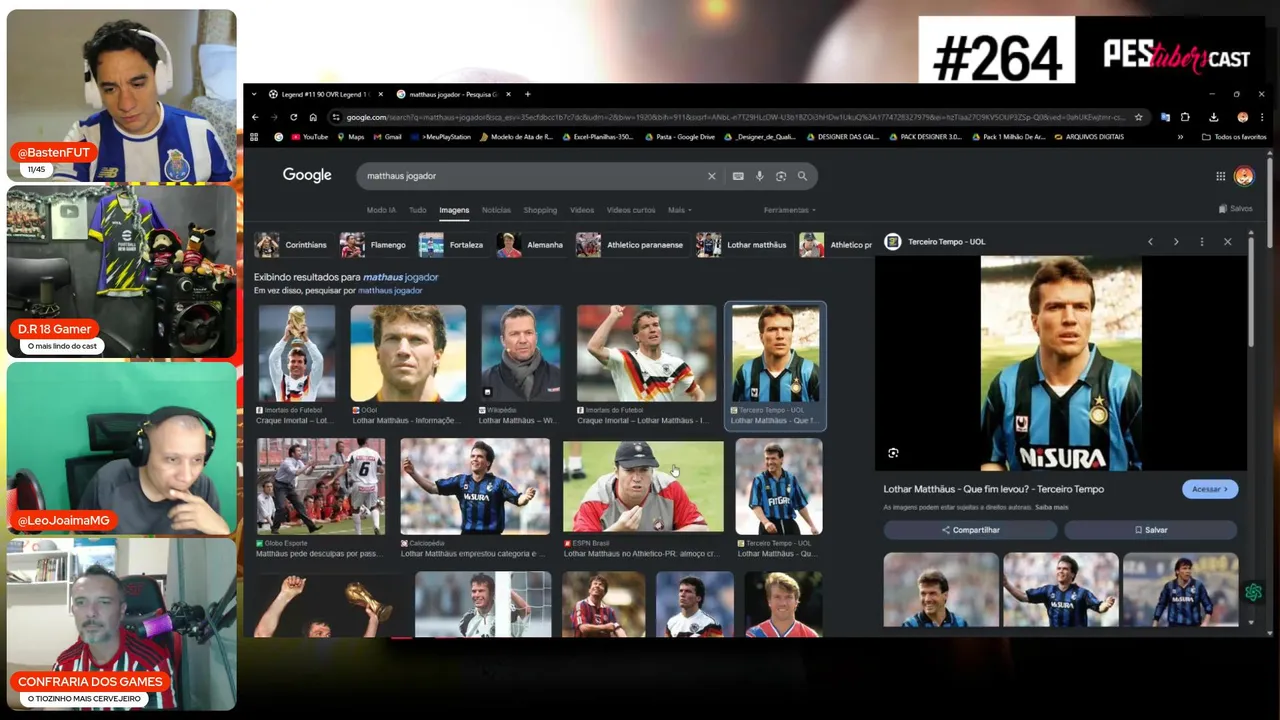Filter by the Lothar matthäus chip

(743, 245)
